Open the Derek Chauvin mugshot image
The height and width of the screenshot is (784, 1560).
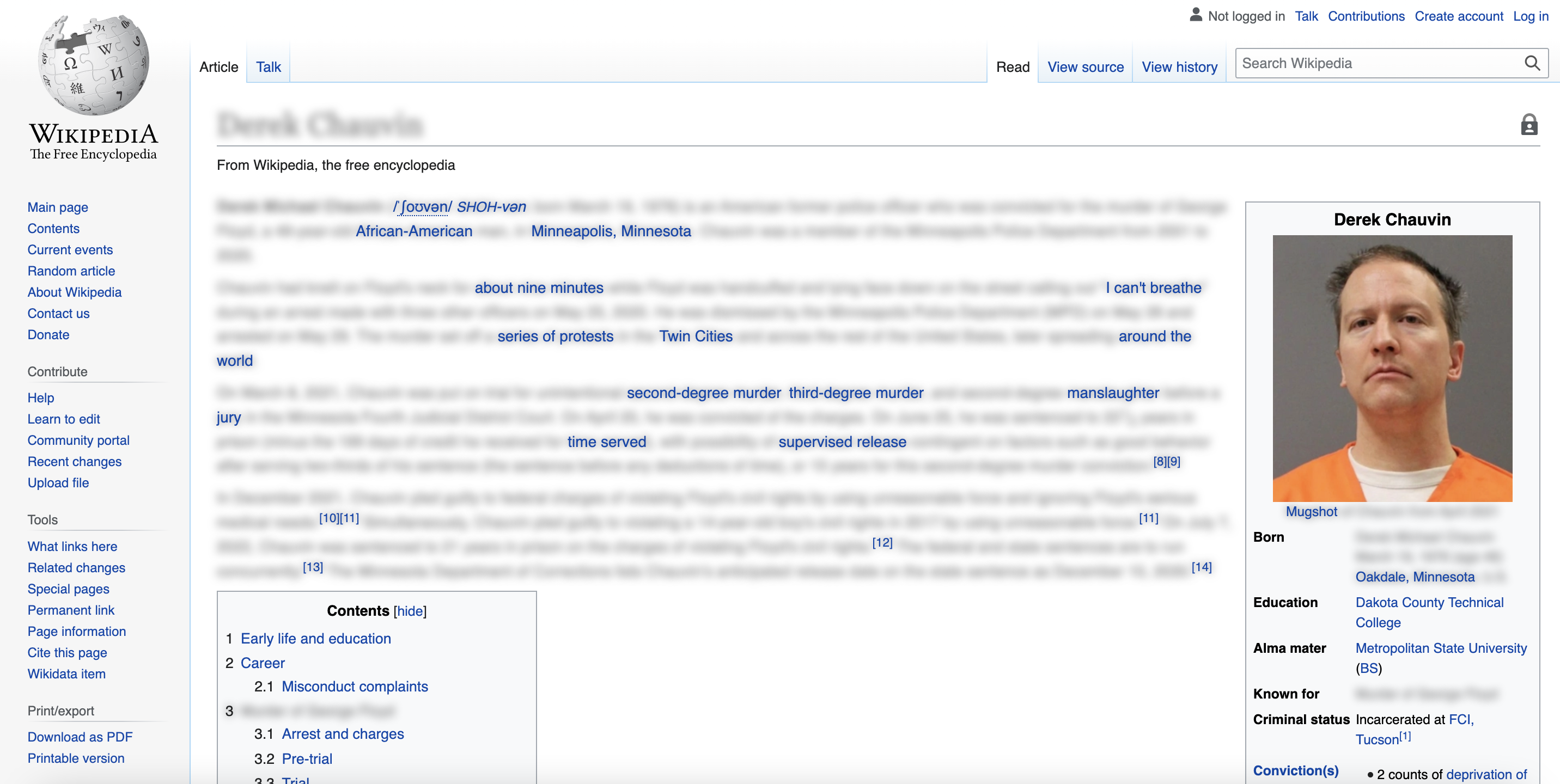click(1392, 368)
